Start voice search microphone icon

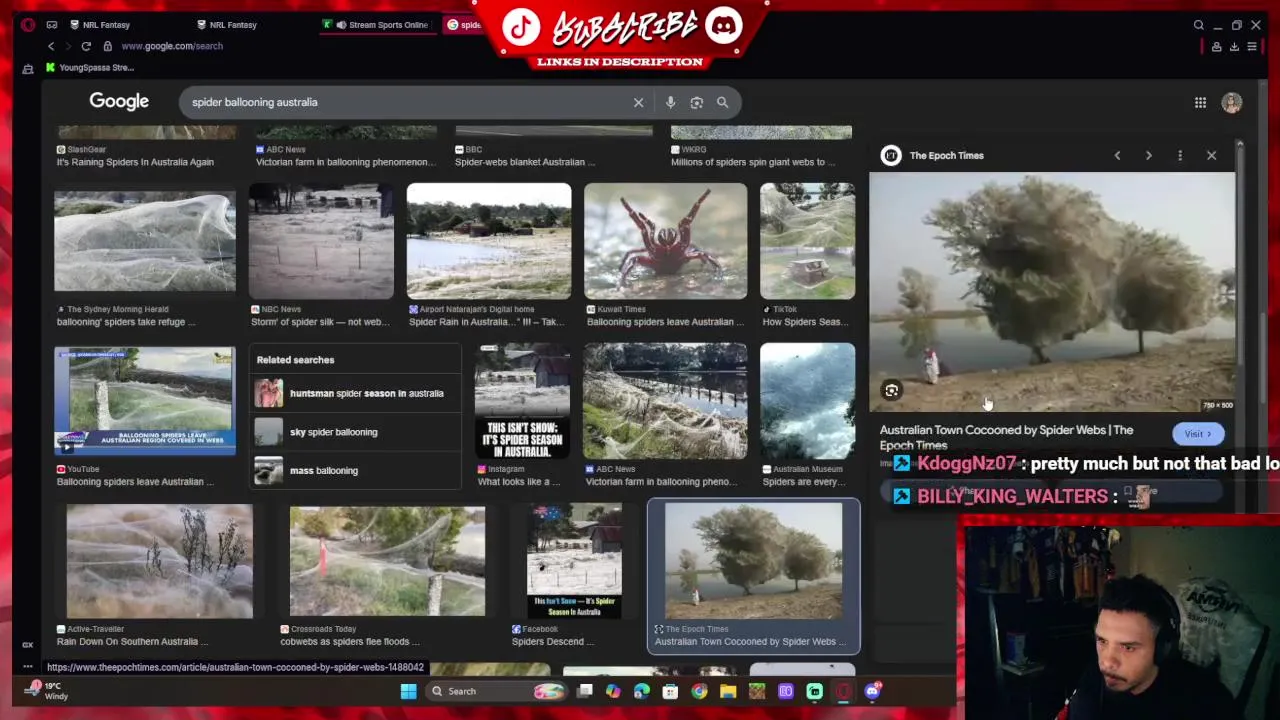pyautogui.click(x=670, y=102)
